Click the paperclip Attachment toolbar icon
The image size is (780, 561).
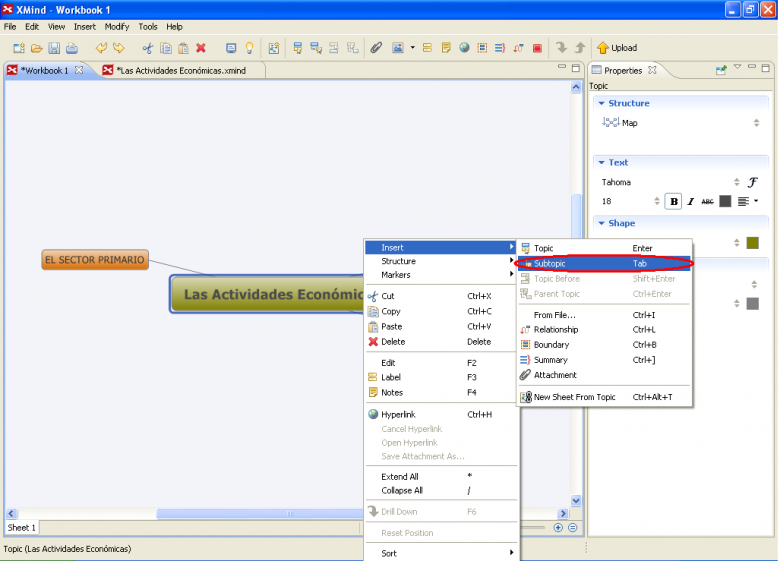[376, 48]
